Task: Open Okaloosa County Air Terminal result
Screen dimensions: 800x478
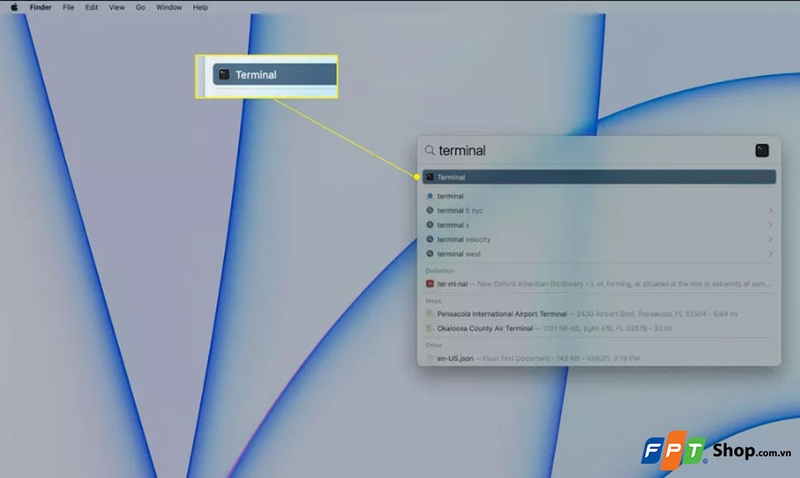Action: [599, 329]
